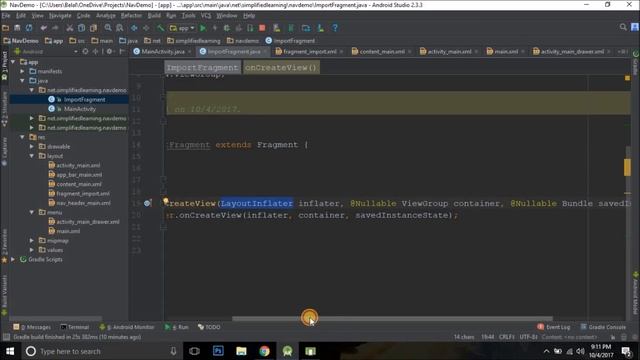Click the Find magnifier icon in toolbar
The width and height of the screenshot is (640, 360).
[x=108, y=28]
